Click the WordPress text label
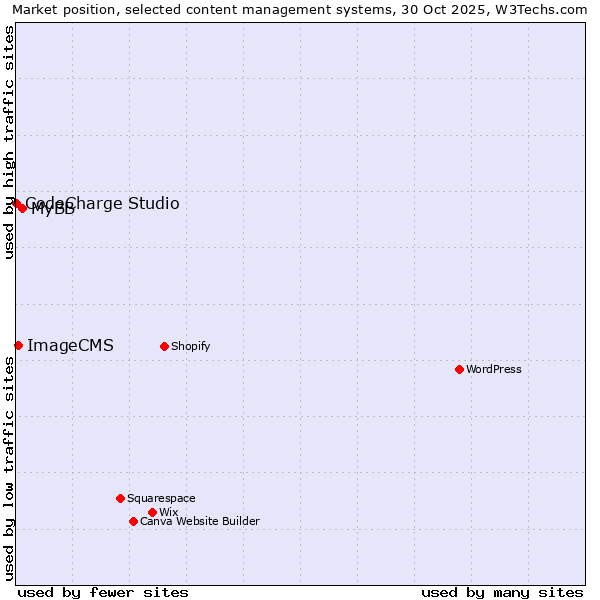 pos(494,369)
